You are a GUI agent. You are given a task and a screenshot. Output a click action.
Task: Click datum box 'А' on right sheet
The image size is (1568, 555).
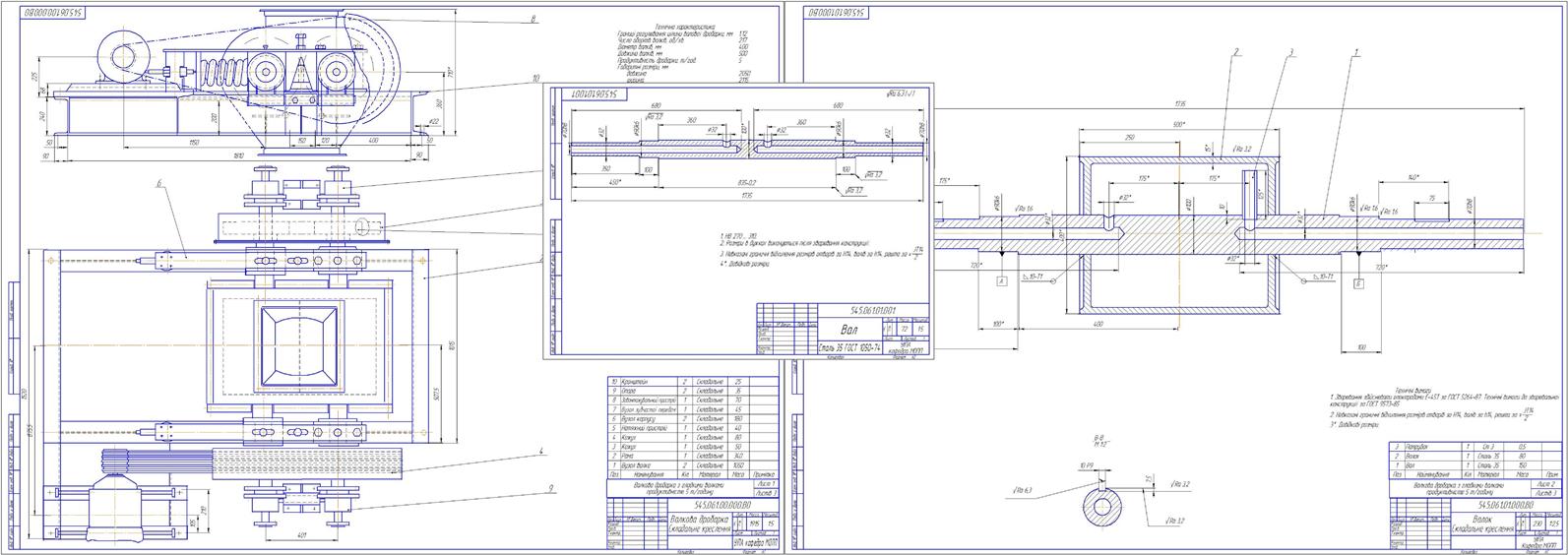point(1001,281)
